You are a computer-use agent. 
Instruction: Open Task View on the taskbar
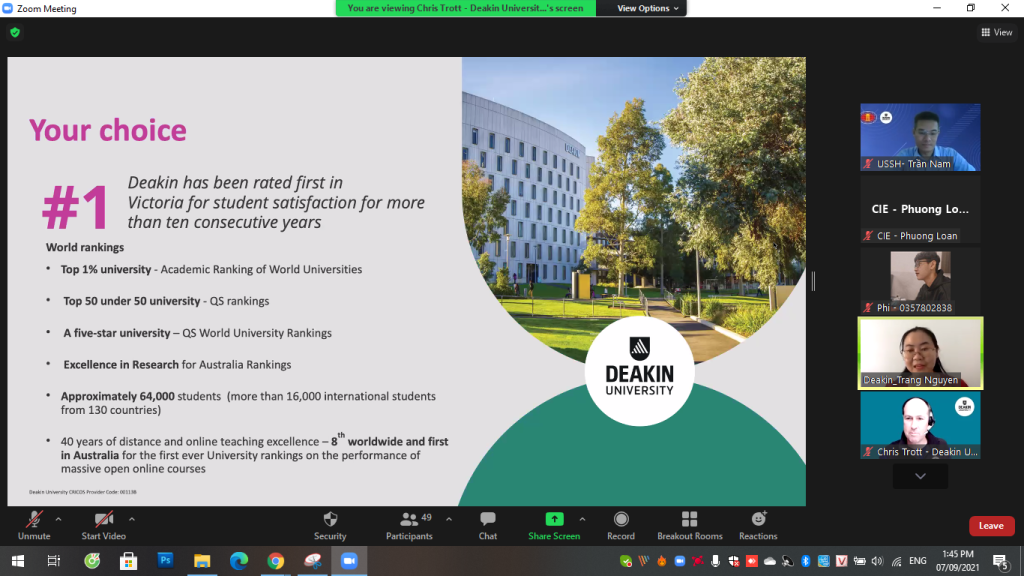tap(54, 561)
